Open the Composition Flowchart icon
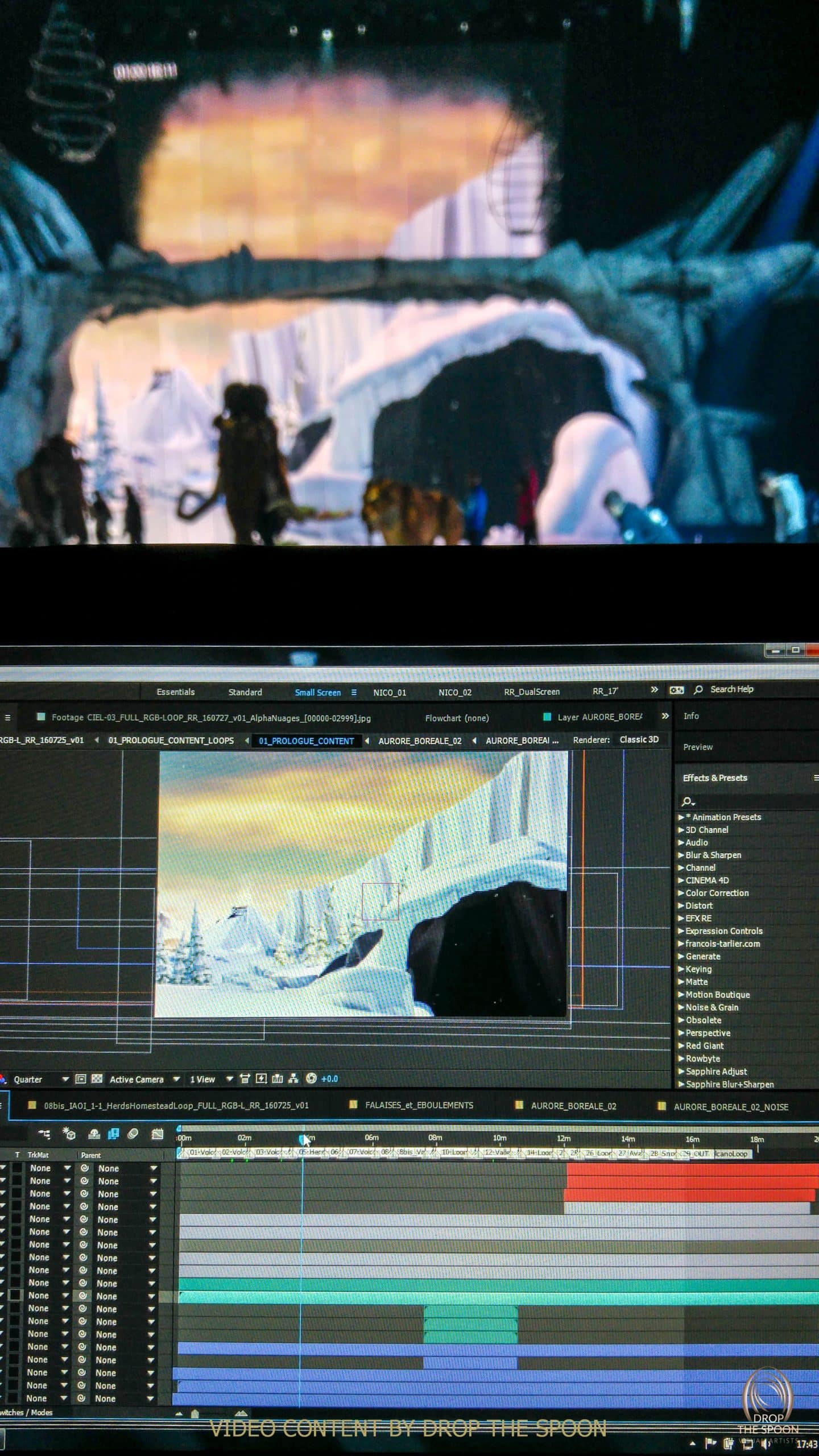This screenshot has width=819, height=1456. 293,1078
